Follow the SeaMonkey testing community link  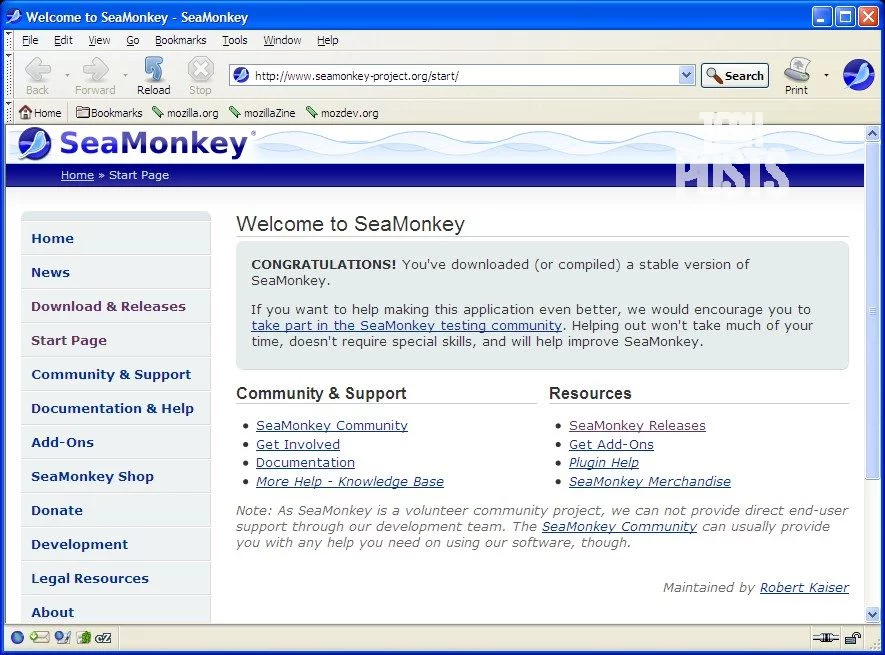[406, 326]
